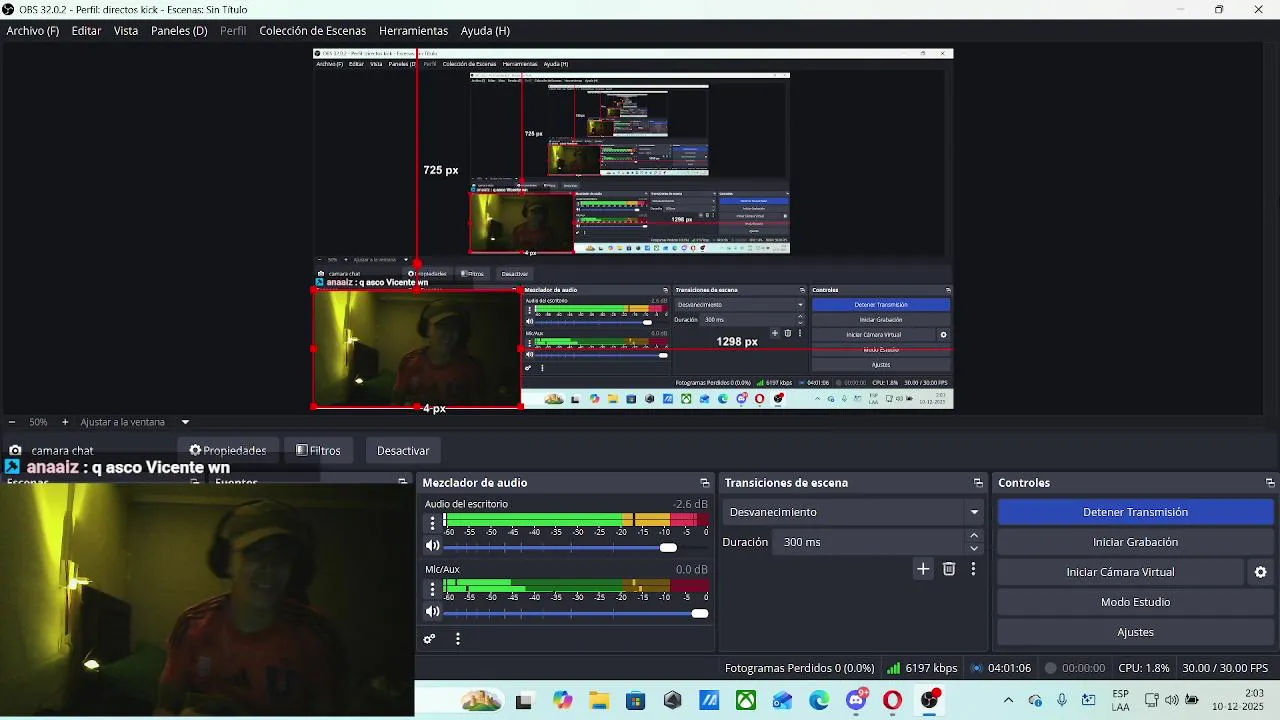Viewport: 1280px width, 720px height.
Task: Click Iniciar Grabación
Action: click(x=1135, y=542)
